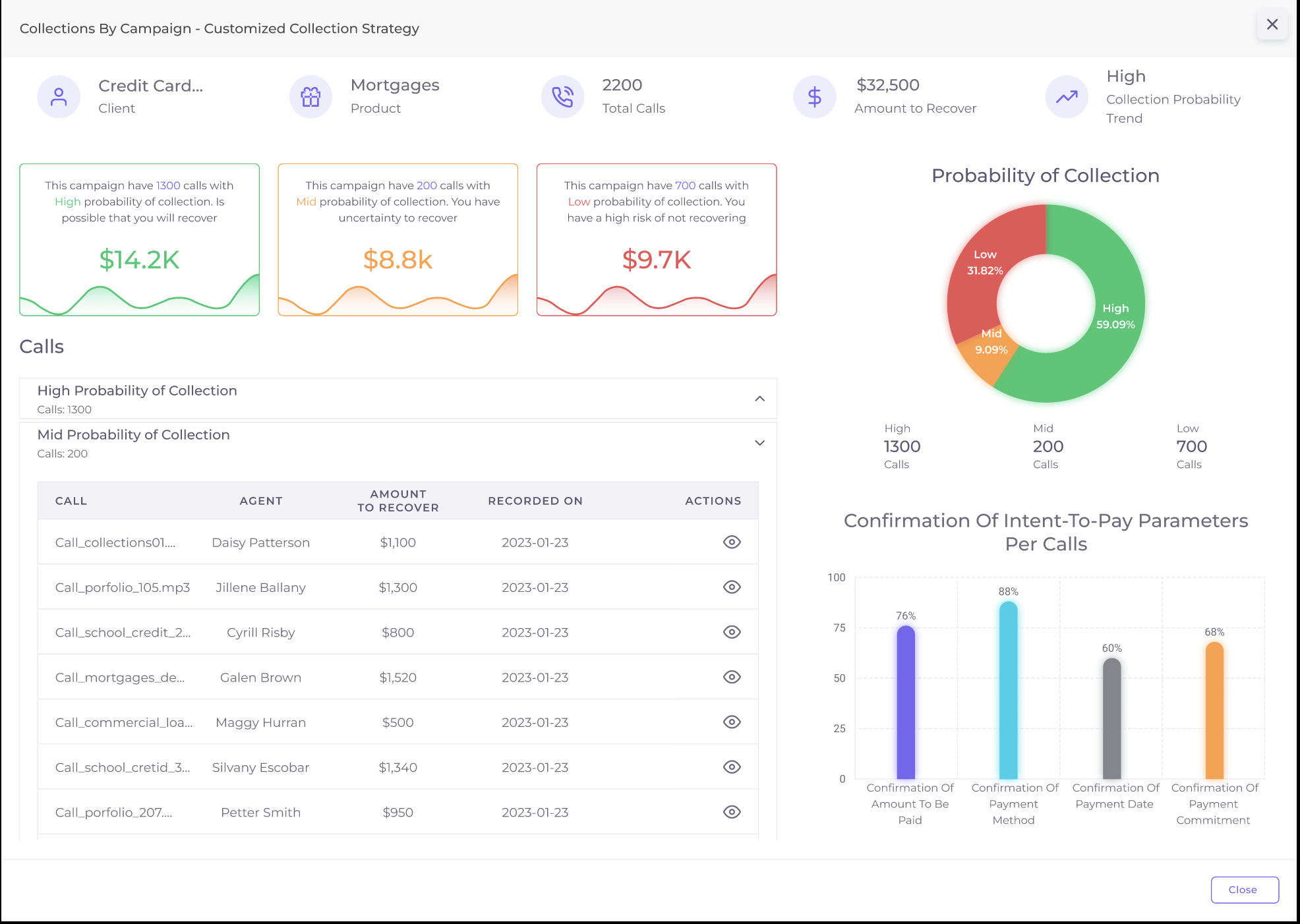Close the dialog with the X button
The width and height of the screenshot is (1300, 924).
click(1272, 24)
